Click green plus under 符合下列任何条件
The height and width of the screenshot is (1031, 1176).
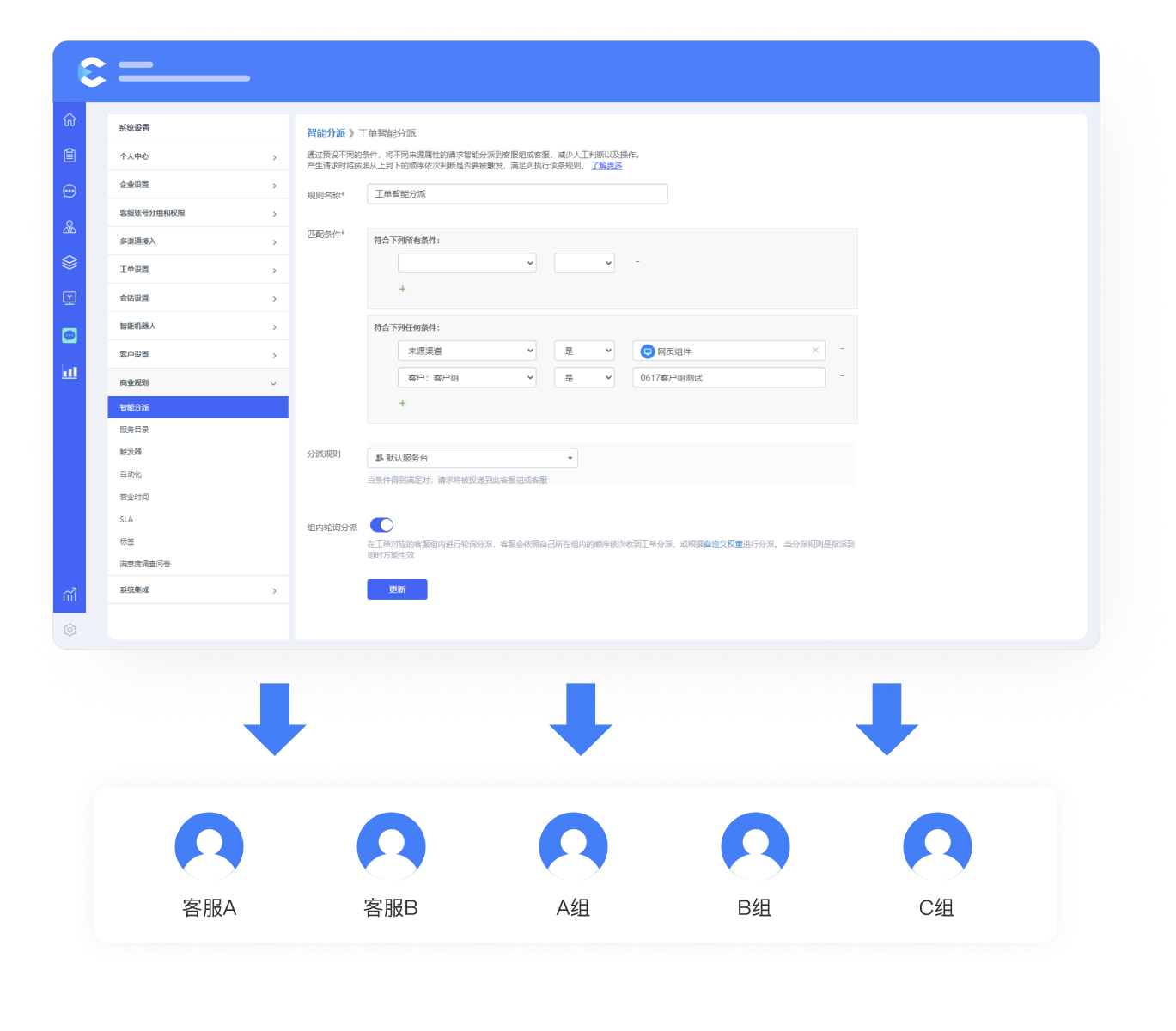point(402,403)
